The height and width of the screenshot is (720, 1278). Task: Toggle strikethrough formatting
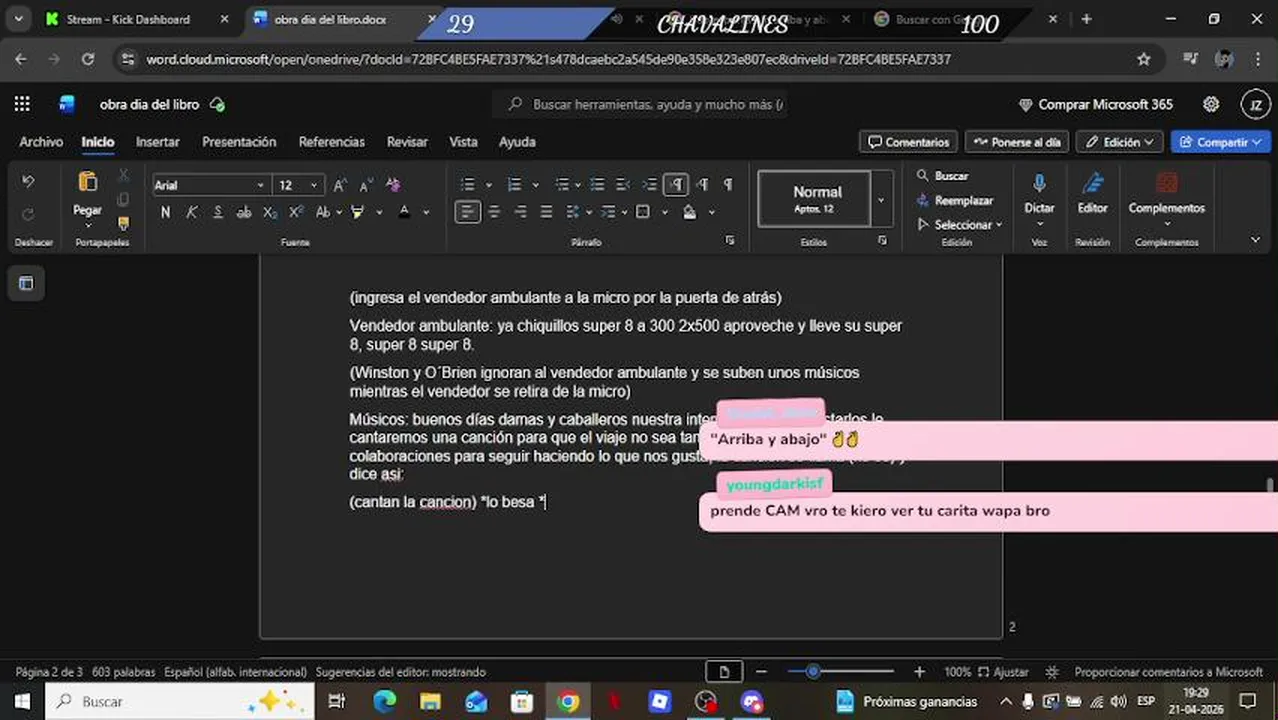244,212
